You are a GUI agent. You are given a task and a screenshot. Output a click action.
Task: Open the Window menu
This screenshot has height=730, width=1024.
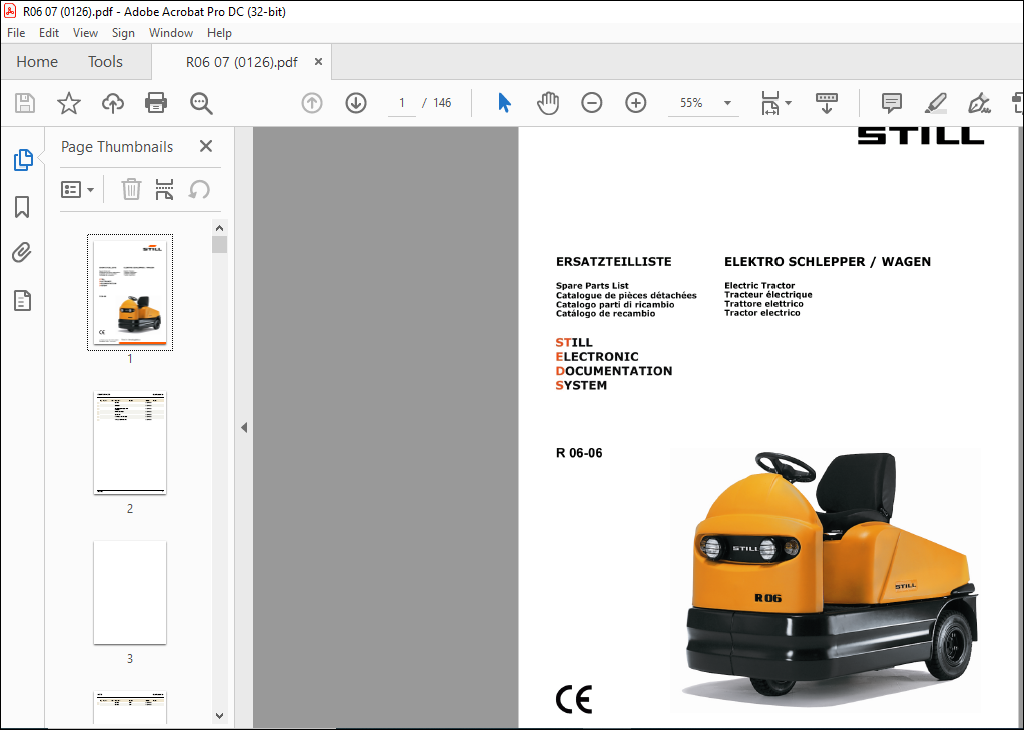170,33
